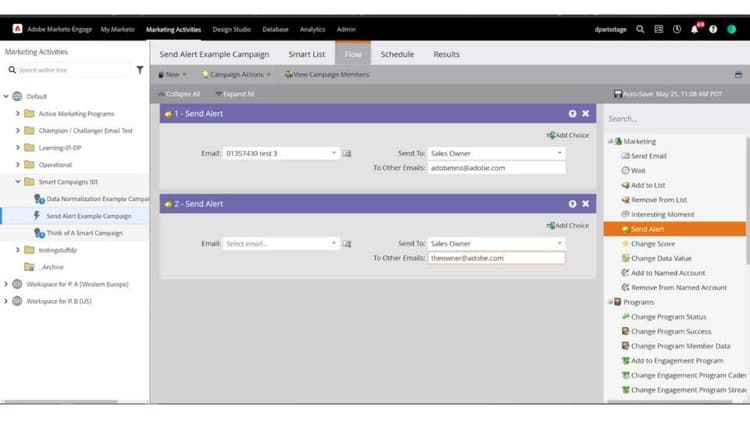Open the global search magnifier icon

pyautogui.click(x=640, y=29)
